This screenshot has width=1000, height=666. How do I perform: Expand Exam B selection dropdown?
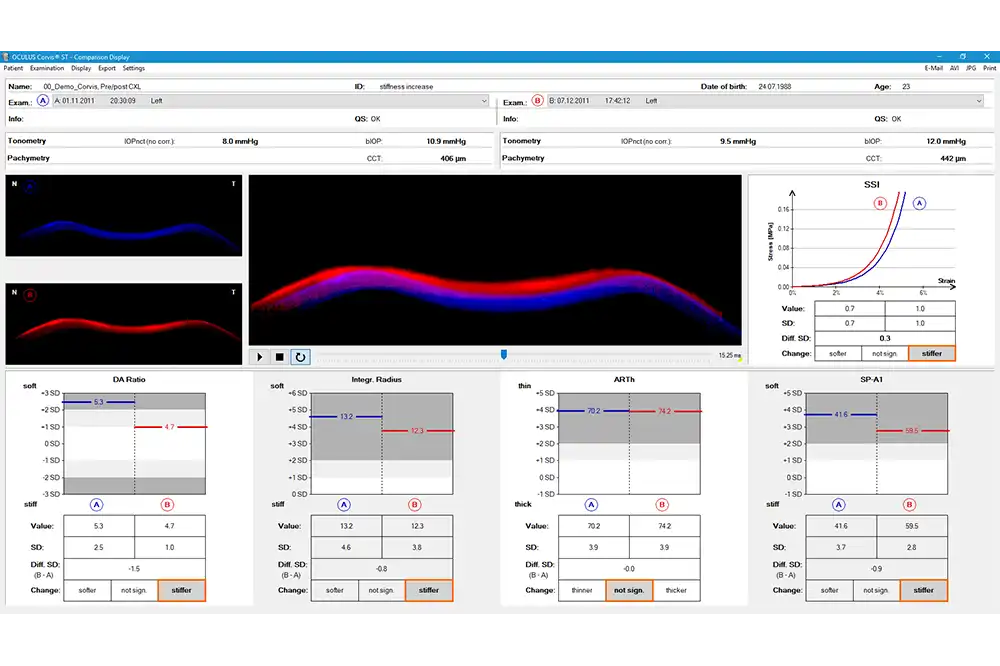(978, 101)
